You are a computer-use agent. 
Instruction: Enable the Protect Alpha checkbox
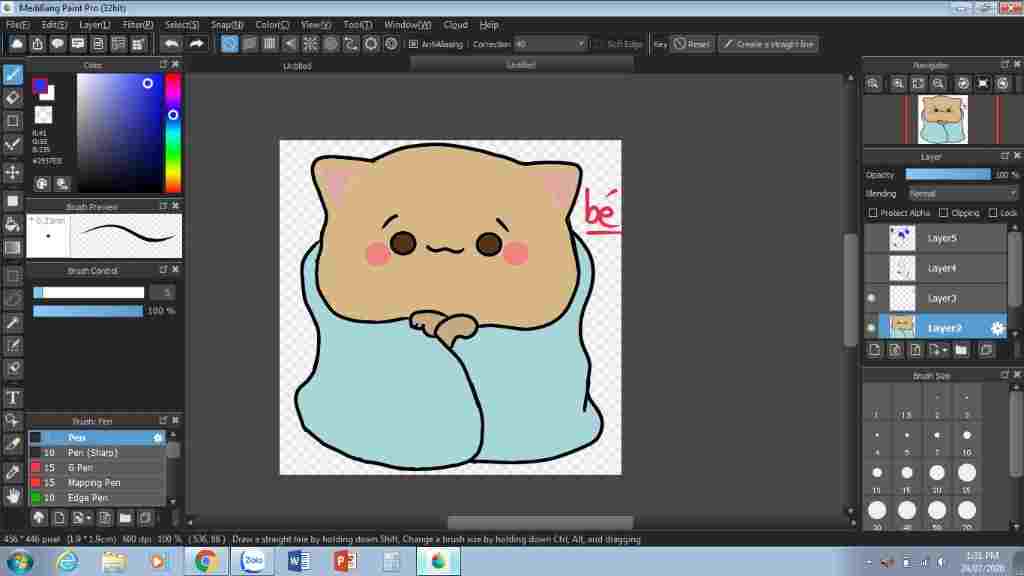(873, 213)
